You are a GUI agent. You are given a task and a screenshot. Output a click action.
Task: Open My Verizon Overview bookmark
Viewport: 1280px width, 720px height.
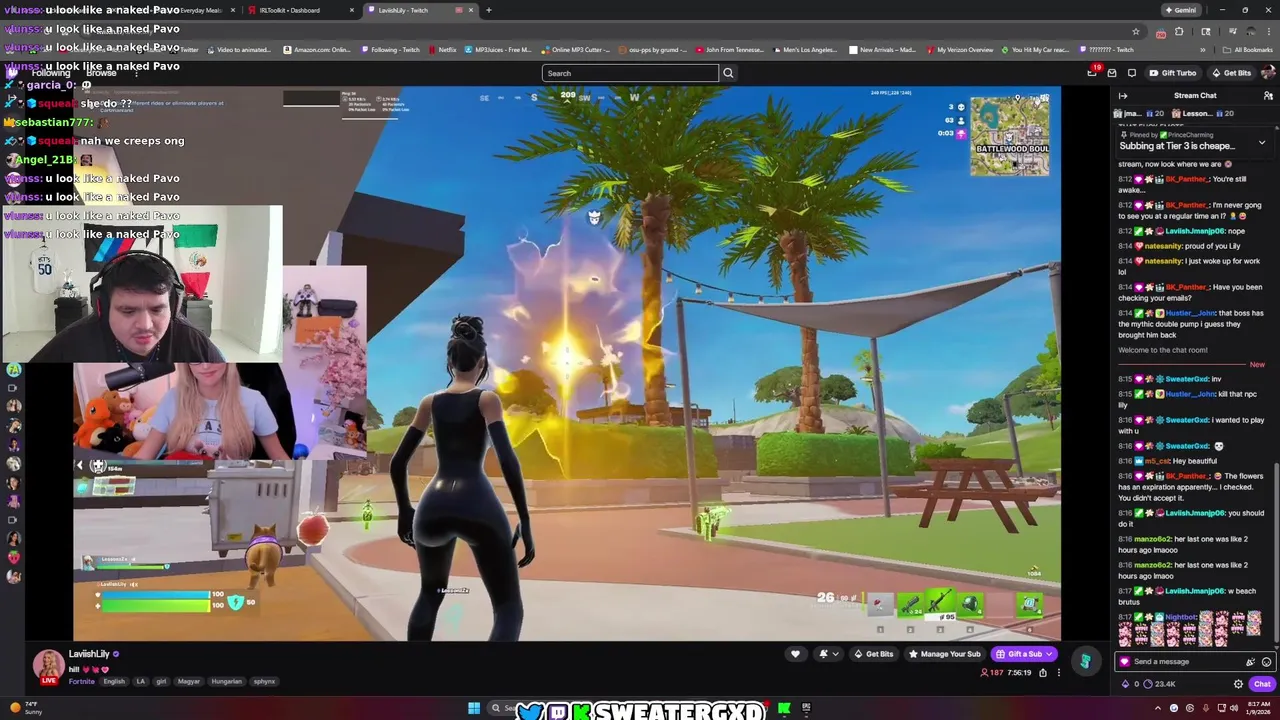960,49
